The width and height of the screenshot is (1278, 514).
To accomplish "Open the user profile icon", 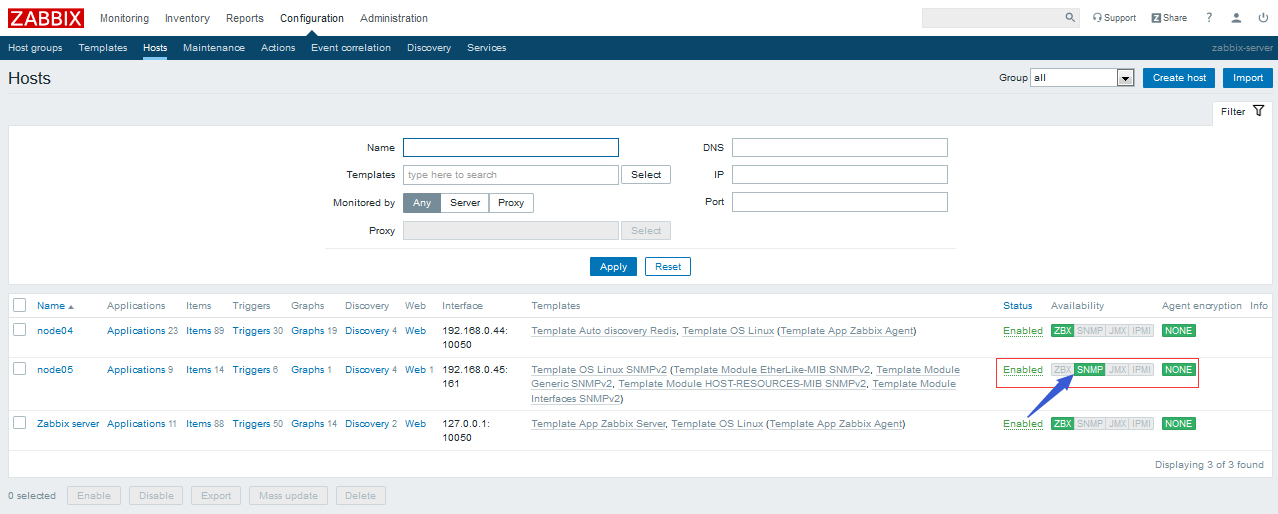I will click(x=1236, y=18).
